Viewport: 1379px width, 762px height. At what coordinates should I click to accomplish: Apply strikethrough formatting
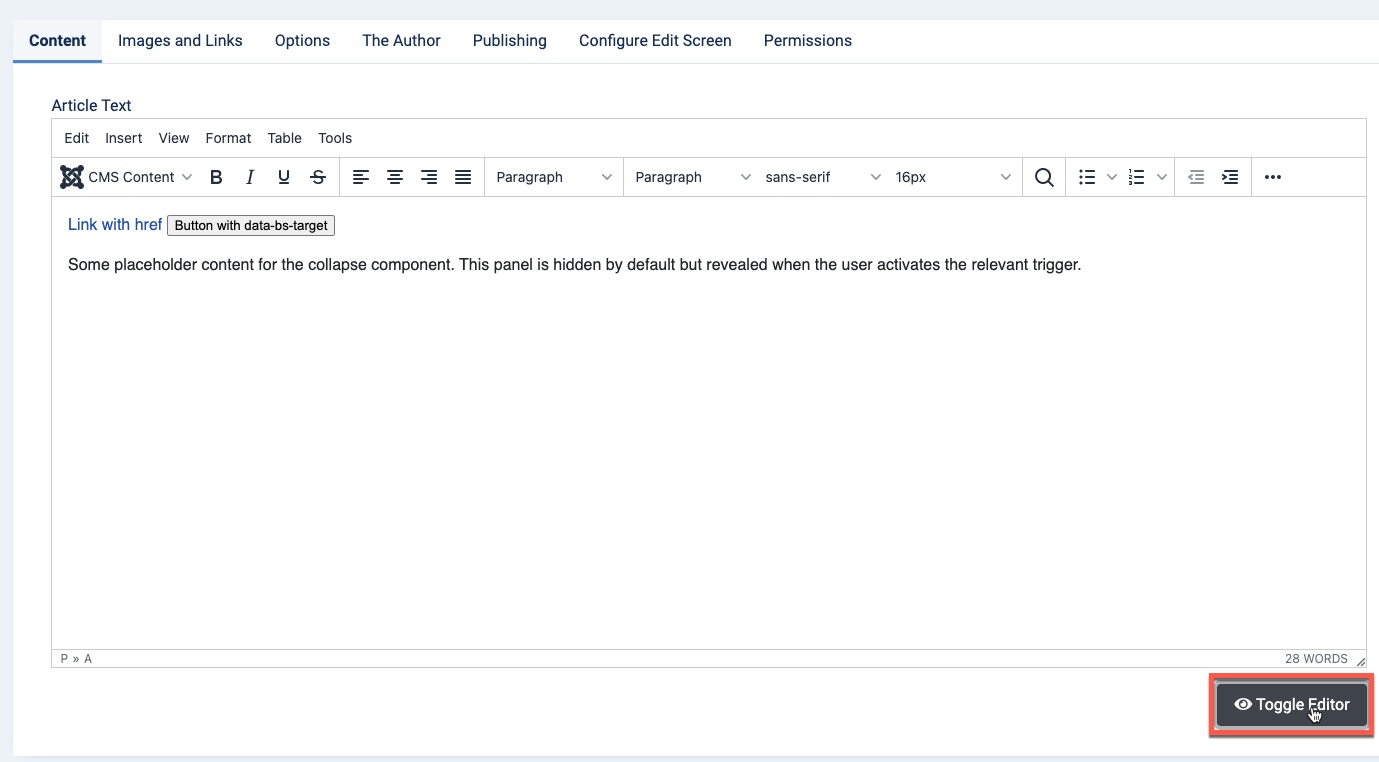pyautogui.click(x=318, y=177)
